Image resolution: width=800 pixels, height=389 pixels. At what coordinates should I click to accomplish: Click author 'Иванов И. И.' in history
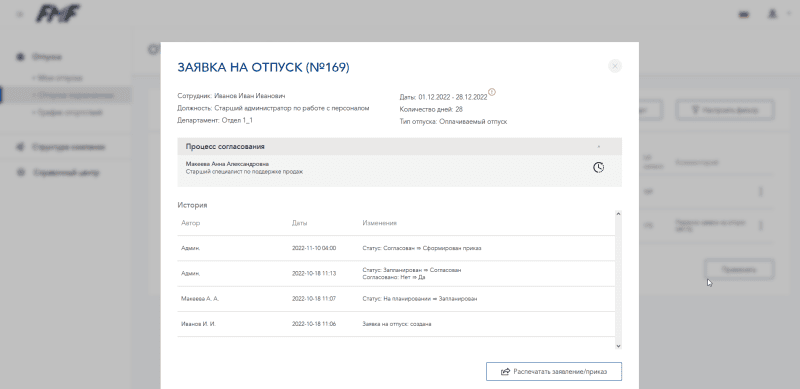tap(198, 324)
